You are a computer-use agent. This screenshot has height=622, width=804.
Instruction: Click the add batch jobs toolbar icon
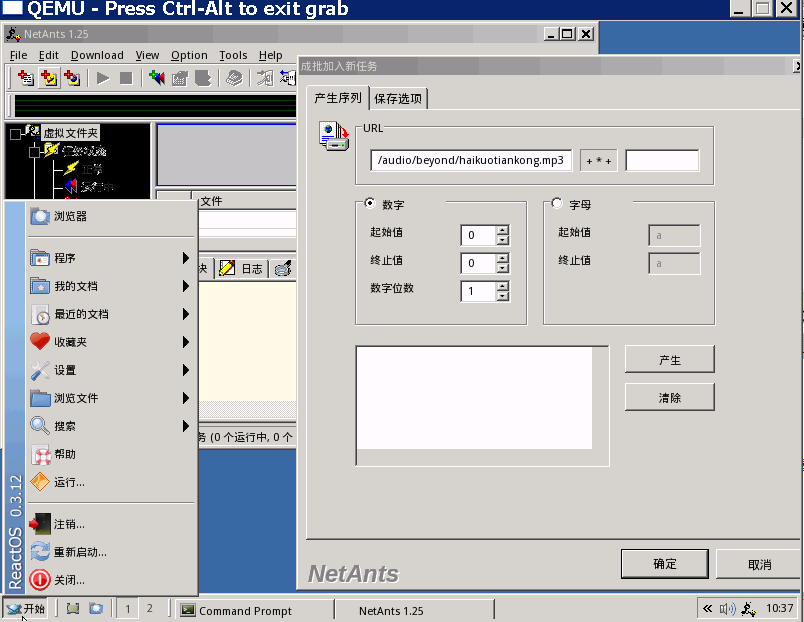tap(49, 78)
